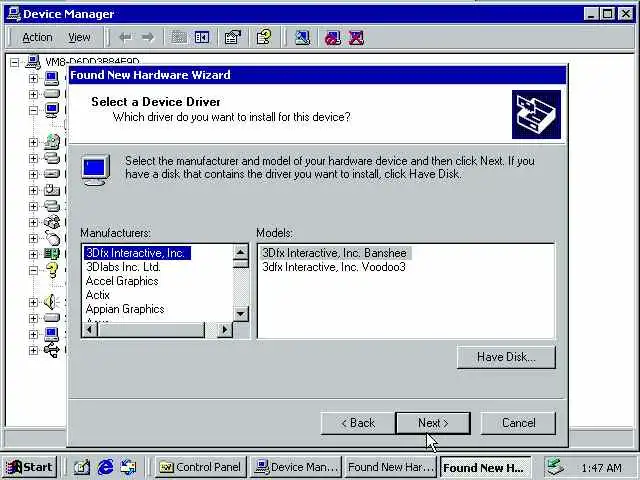This screenshot has width=640, height=480.
Task: Click the active Found New H... taskbar button
Action: point(485,467)
